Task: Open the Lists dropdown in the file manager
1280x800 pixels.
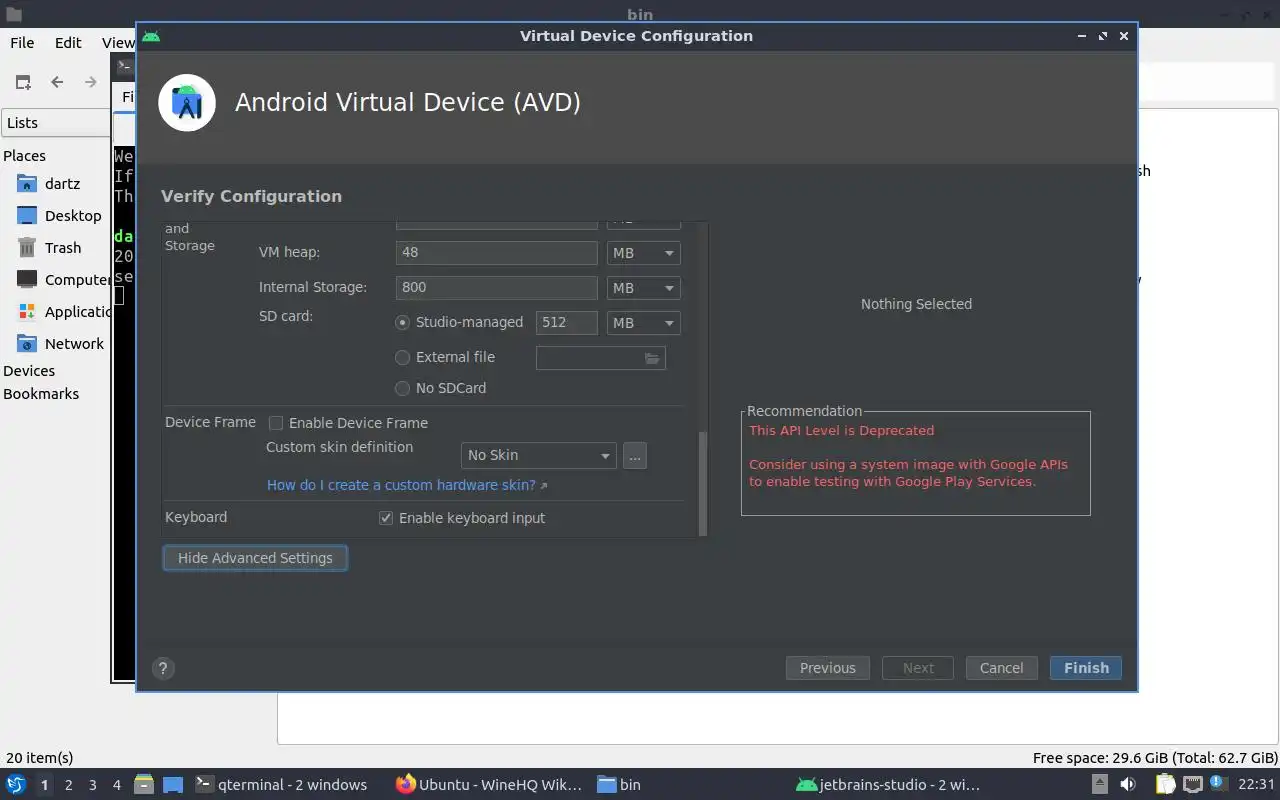Action: tap(55, 123)
